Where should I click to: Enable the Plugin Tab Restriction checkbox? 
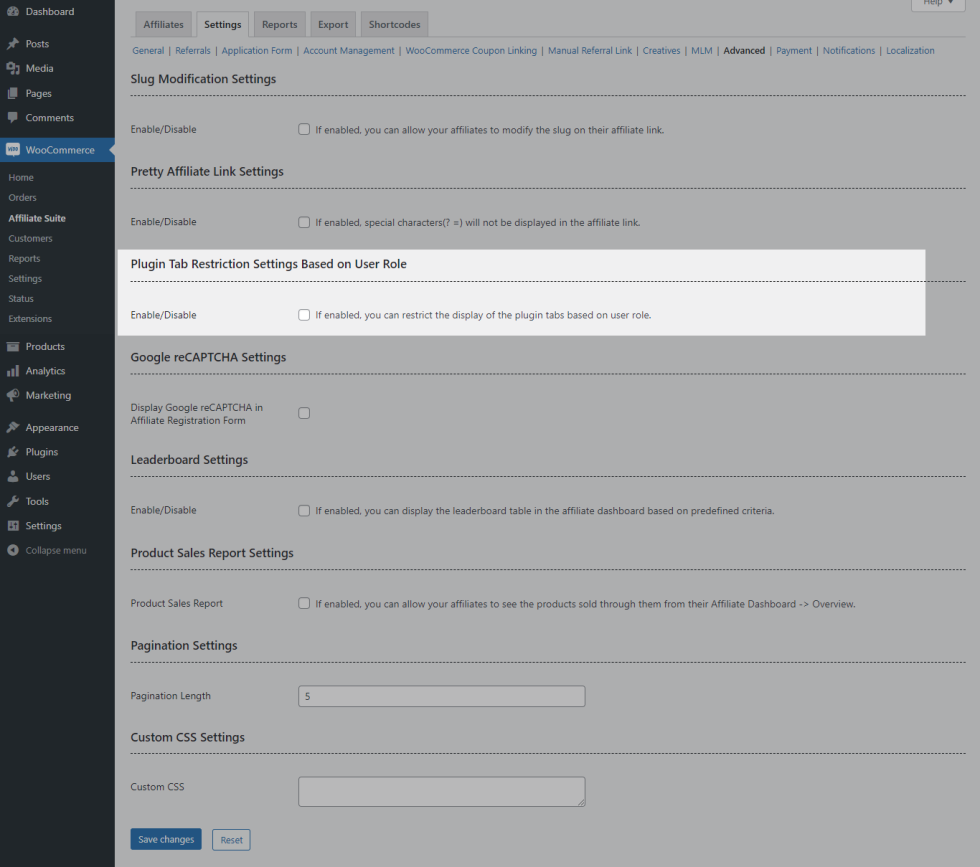point(304,315)
